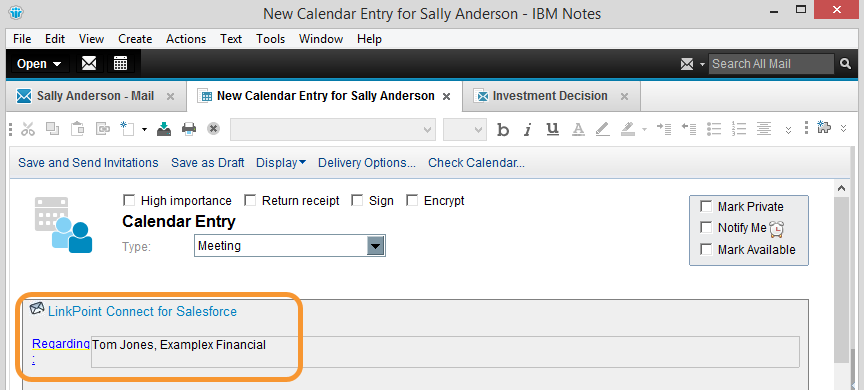
Task: Click the Search All Mail field
Action: [771, 64]
